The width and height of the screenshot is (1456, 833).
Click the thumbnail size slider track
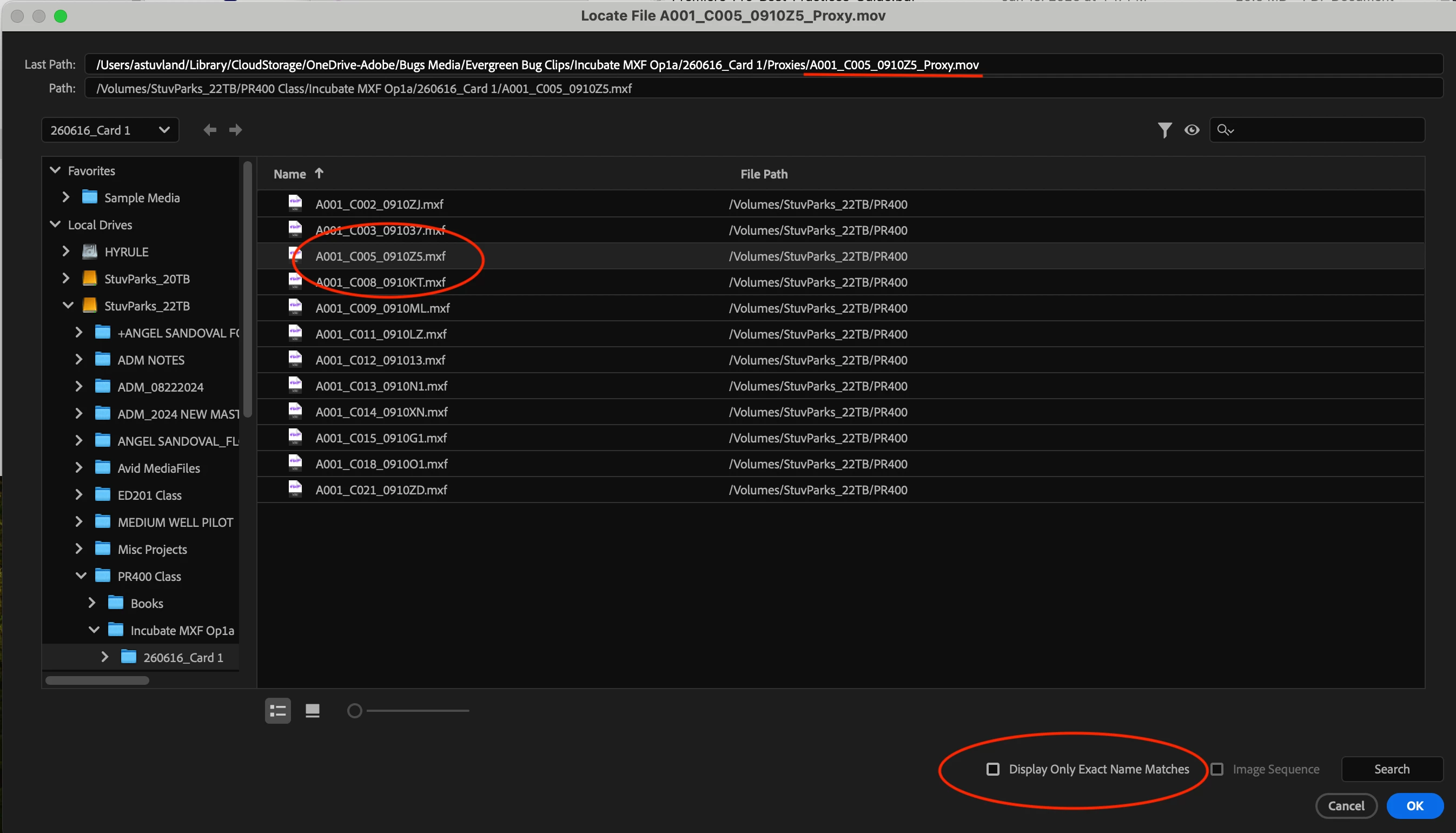click(x=418, y=711)
